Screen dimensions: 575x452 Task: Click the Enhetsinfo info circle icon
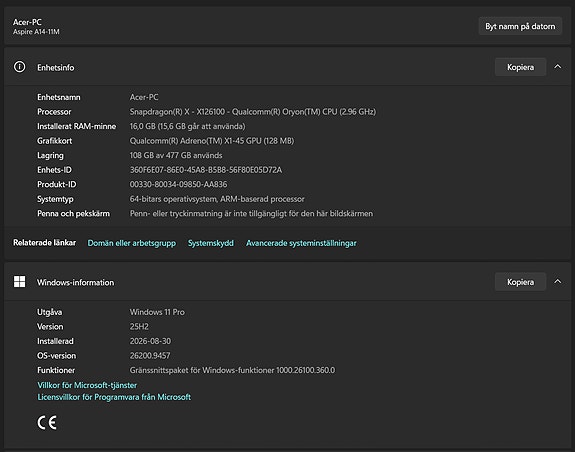[19, 67]
